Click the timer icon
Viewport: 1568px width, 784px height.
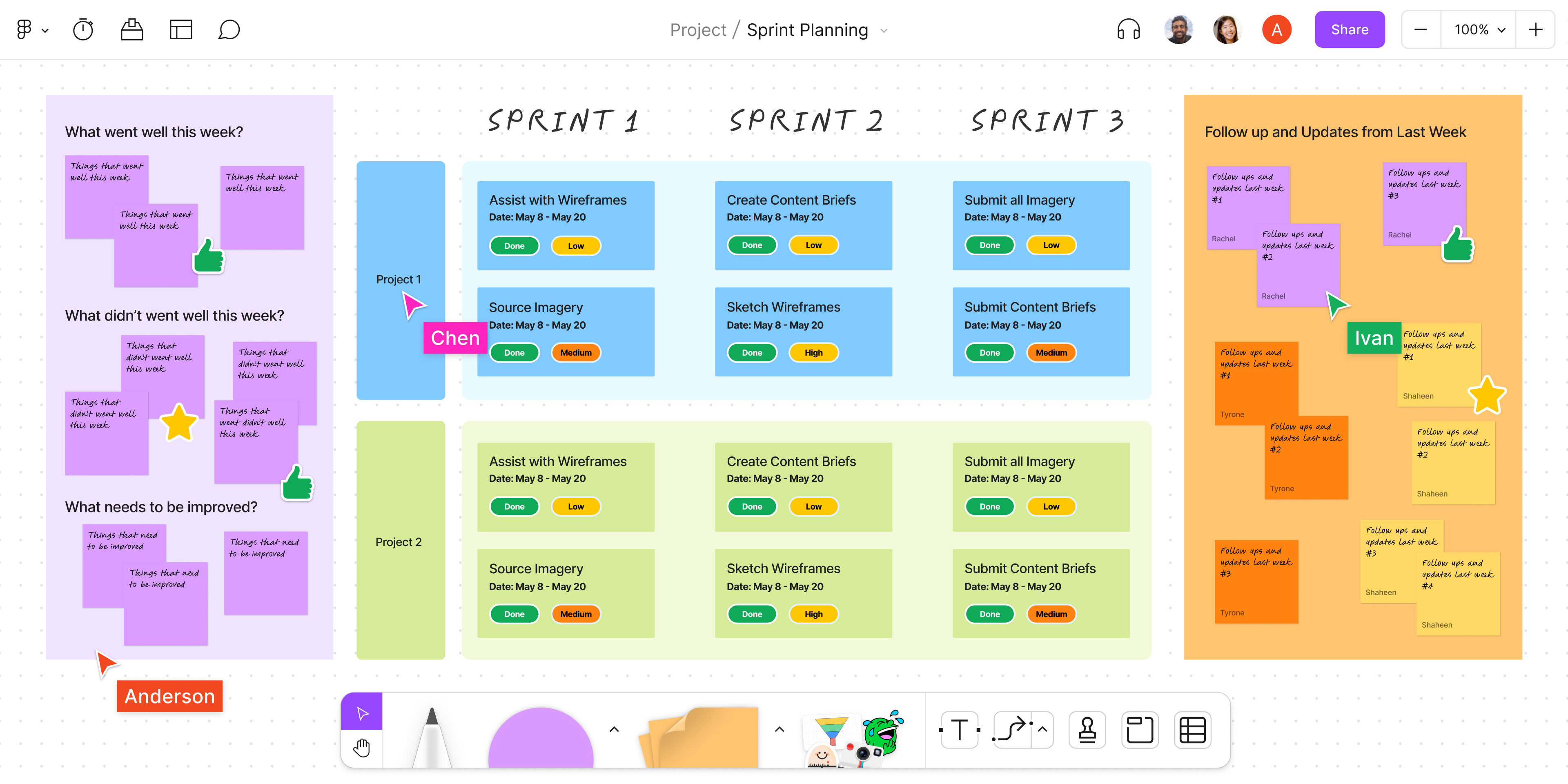pyautogui.click(x=83, y=29)
